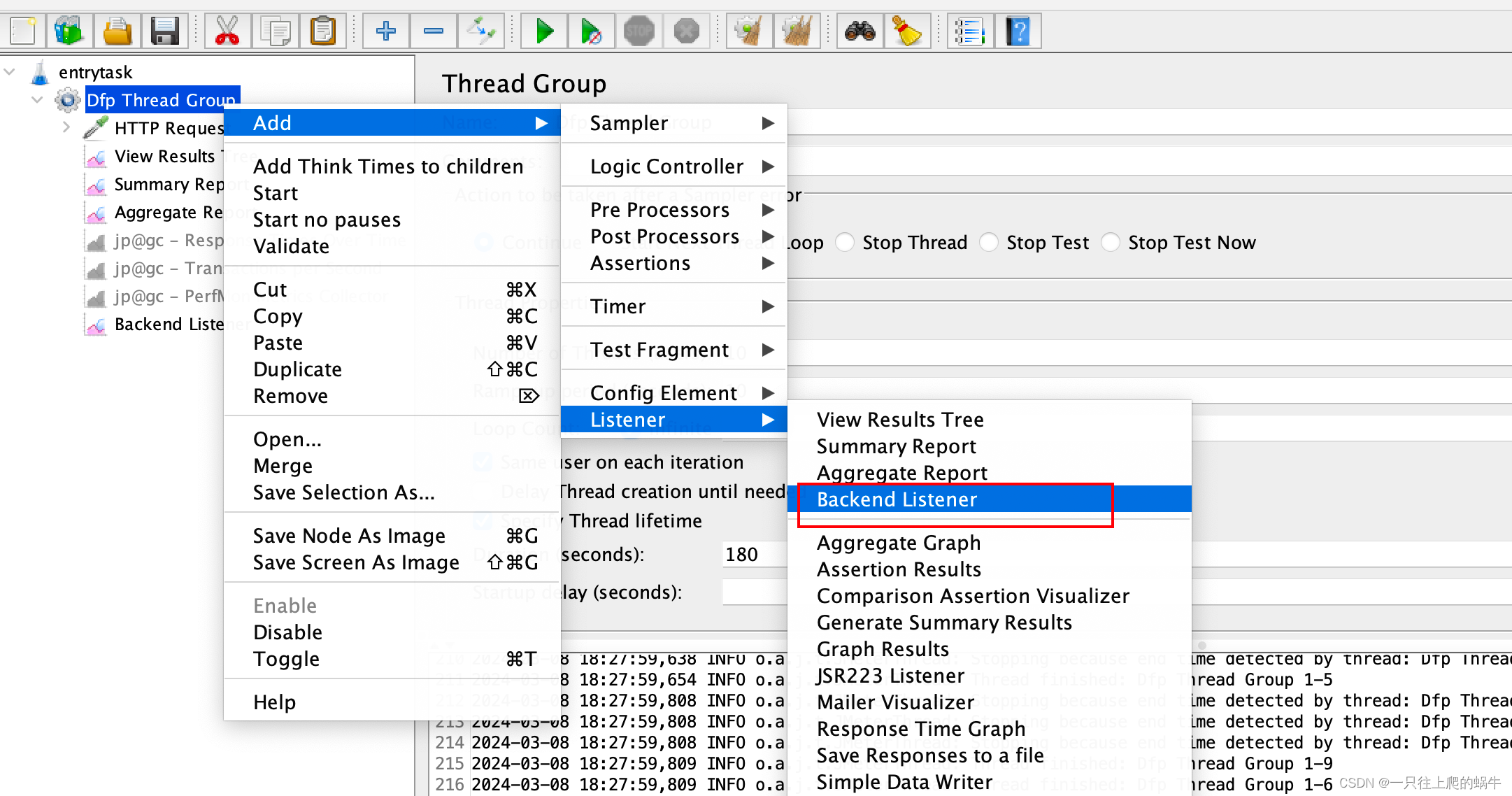The image size is (1512, 796).
Task: Select the Stop Test radio button
Action: (989, 243)
